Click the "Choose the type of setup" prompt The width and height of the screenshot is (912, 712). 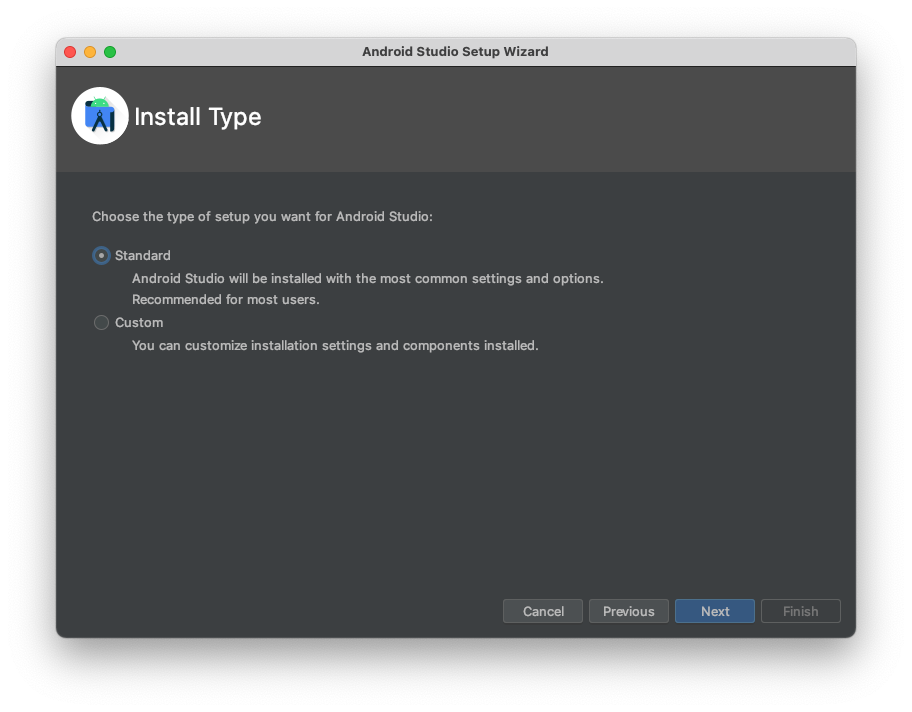coord(262,217)
